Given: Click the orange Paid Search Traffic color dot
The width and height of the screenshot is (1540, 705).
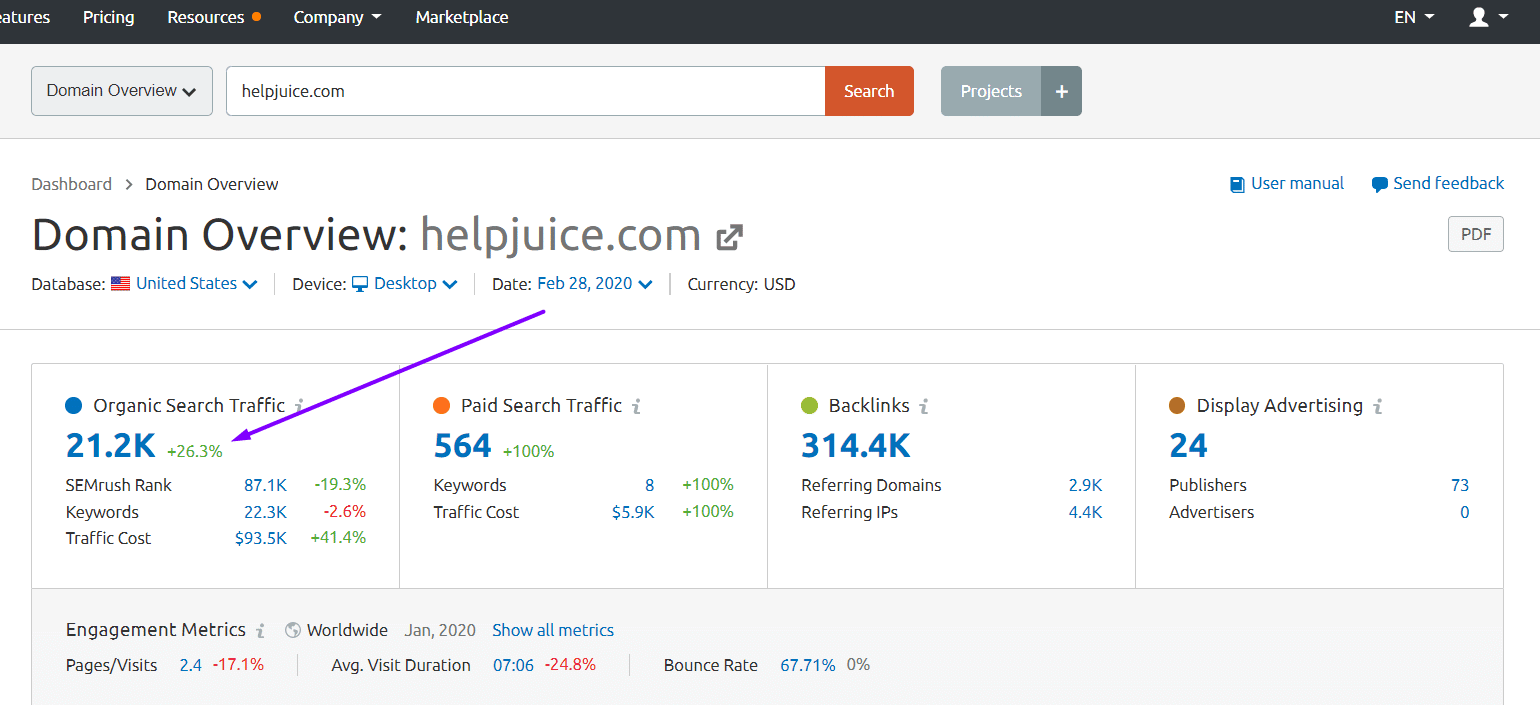Looking at the screenshot, I should 442,406.
